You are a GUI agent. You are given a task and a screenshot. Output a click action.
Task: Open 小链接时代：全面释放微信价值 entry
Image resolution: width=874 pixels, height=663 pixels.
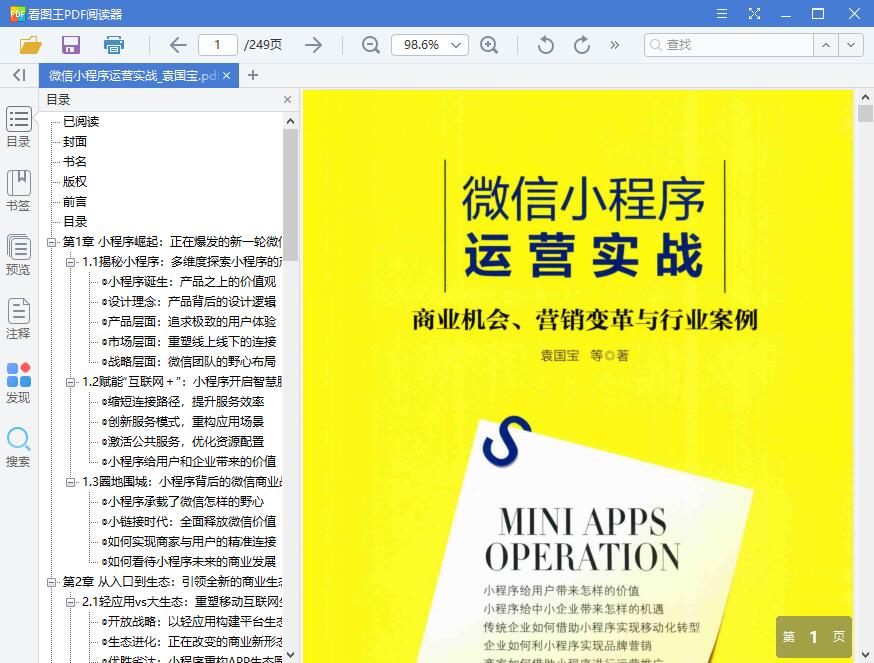[189, 522]
